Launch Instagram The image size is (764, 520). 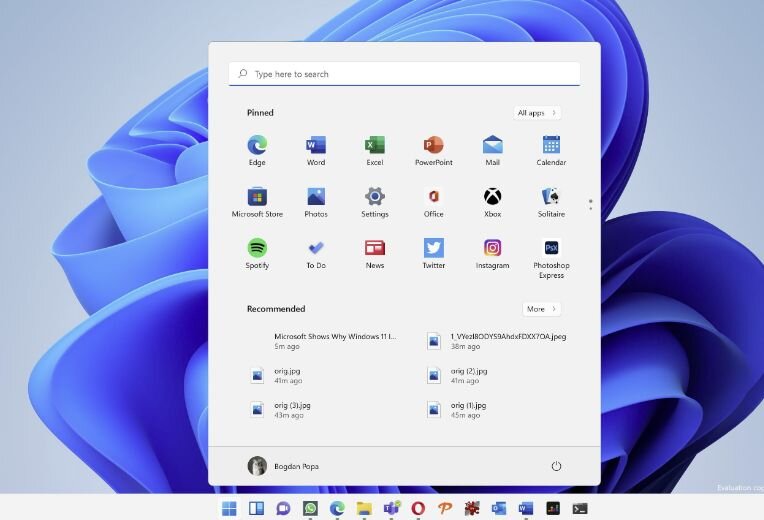point(493,253)
